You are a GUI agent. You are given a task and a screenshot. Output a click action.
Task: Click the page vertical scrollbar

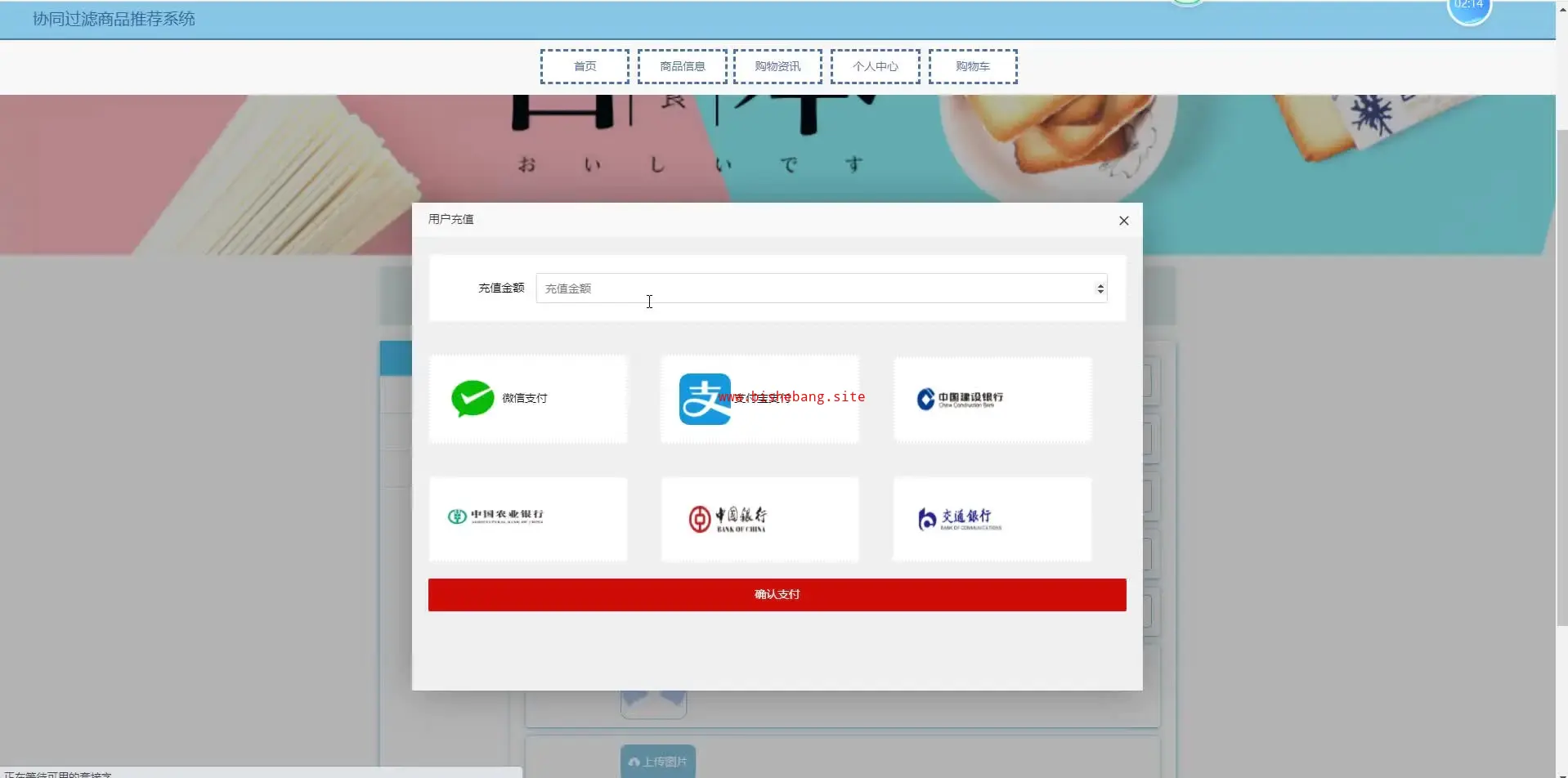coord(1561,378)
